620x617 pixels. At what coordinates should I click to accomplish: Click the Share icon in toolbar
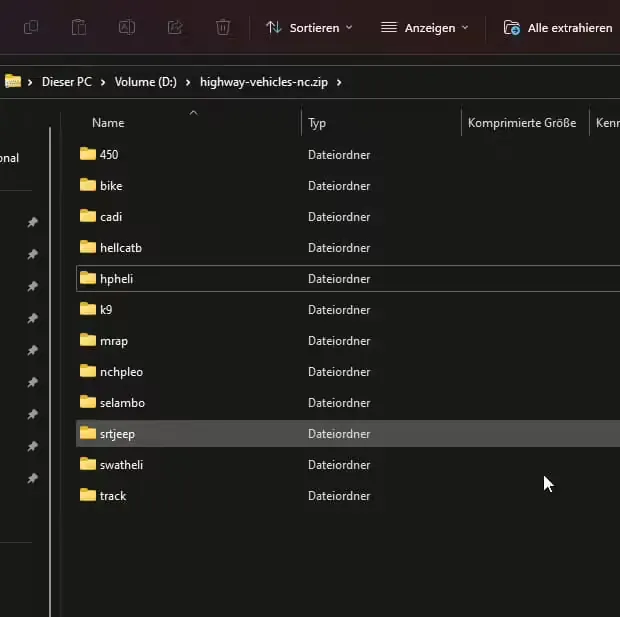tap(175, 27)
